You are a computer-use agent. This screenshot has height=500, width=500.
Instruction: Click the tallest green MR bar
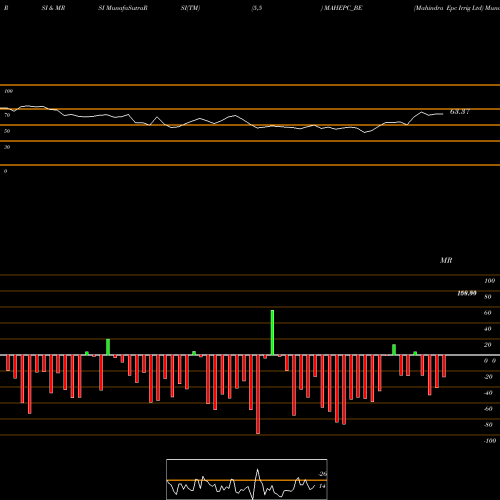click(272, 332)
